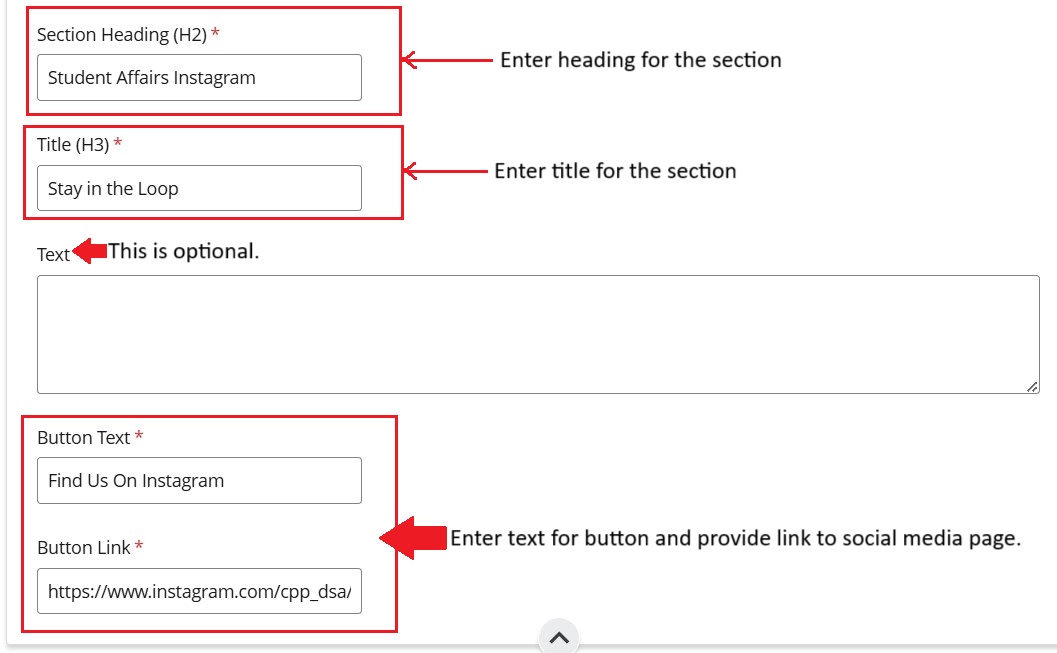Click the Button Link field with the Instagram URL

tap(199, 591)
